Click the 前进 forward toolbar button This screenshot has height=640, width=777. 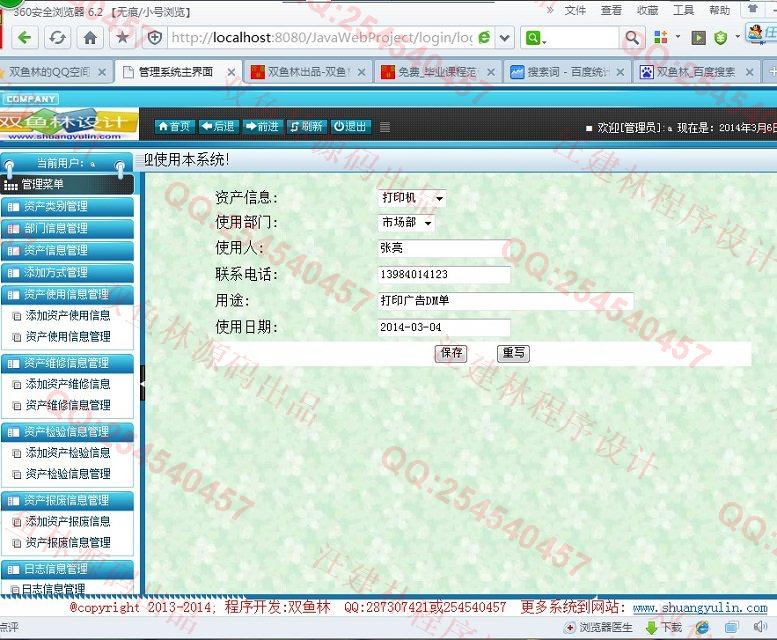263,127
